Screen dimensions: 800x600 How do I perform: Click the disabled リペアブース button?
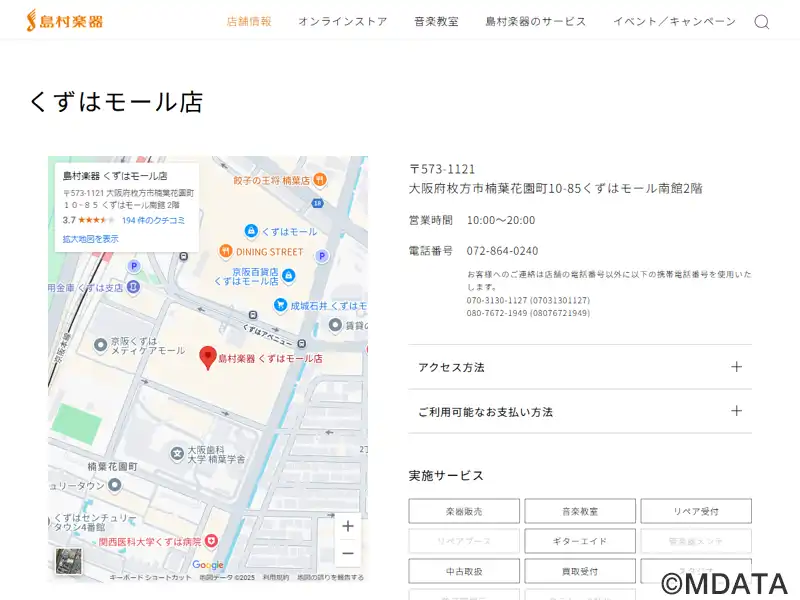point(464,541)
